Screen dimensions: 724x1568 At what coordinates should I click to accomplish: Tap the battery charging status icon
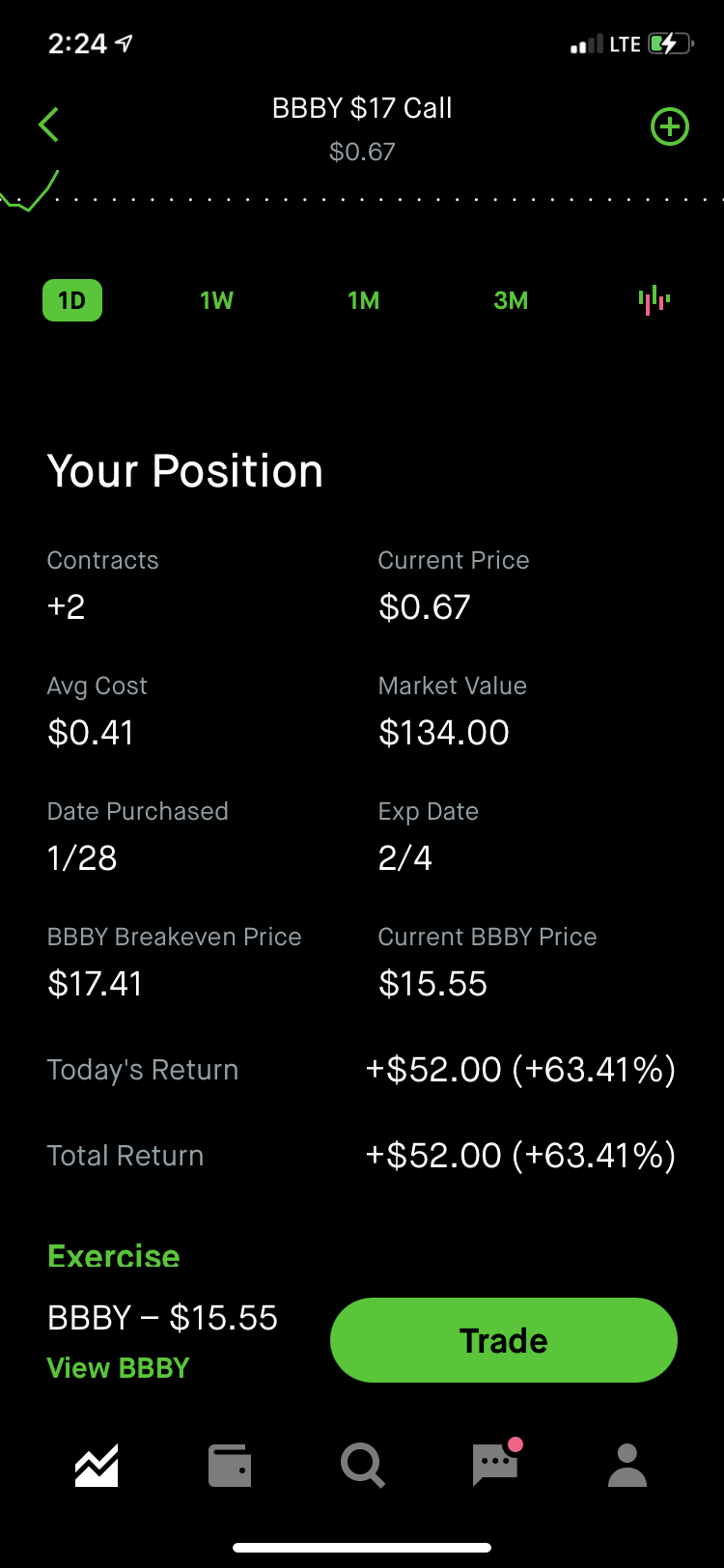(670, 43)
